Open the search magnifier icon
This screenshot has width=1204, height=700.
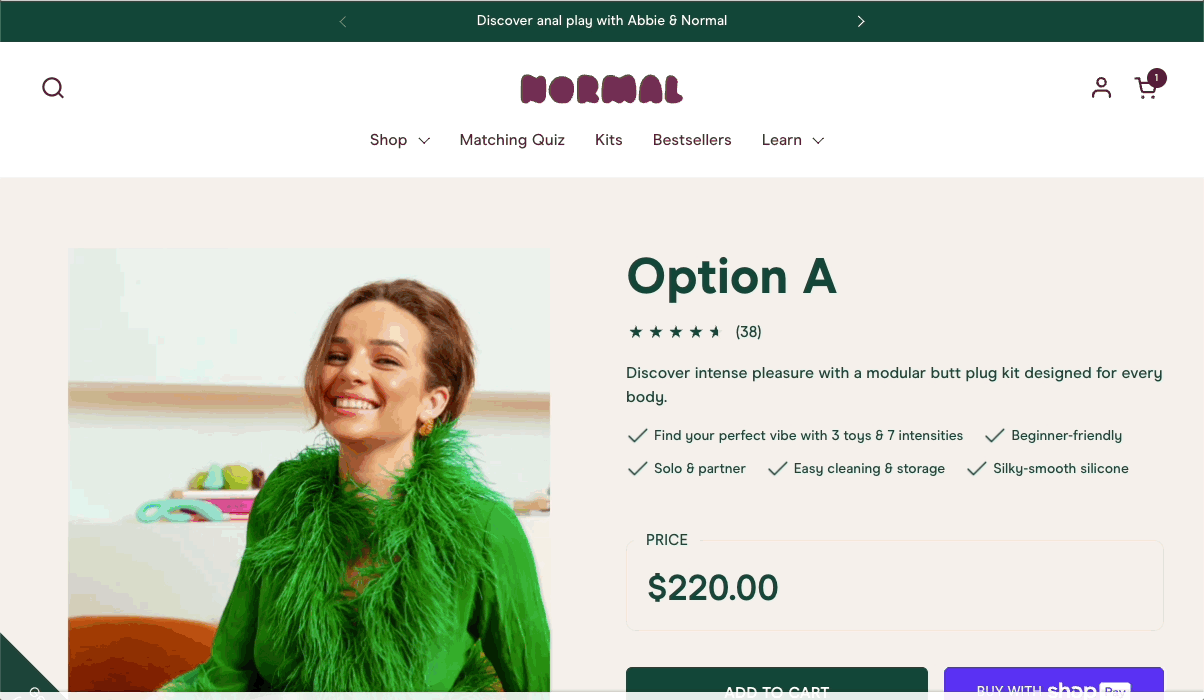coord(53,88)
